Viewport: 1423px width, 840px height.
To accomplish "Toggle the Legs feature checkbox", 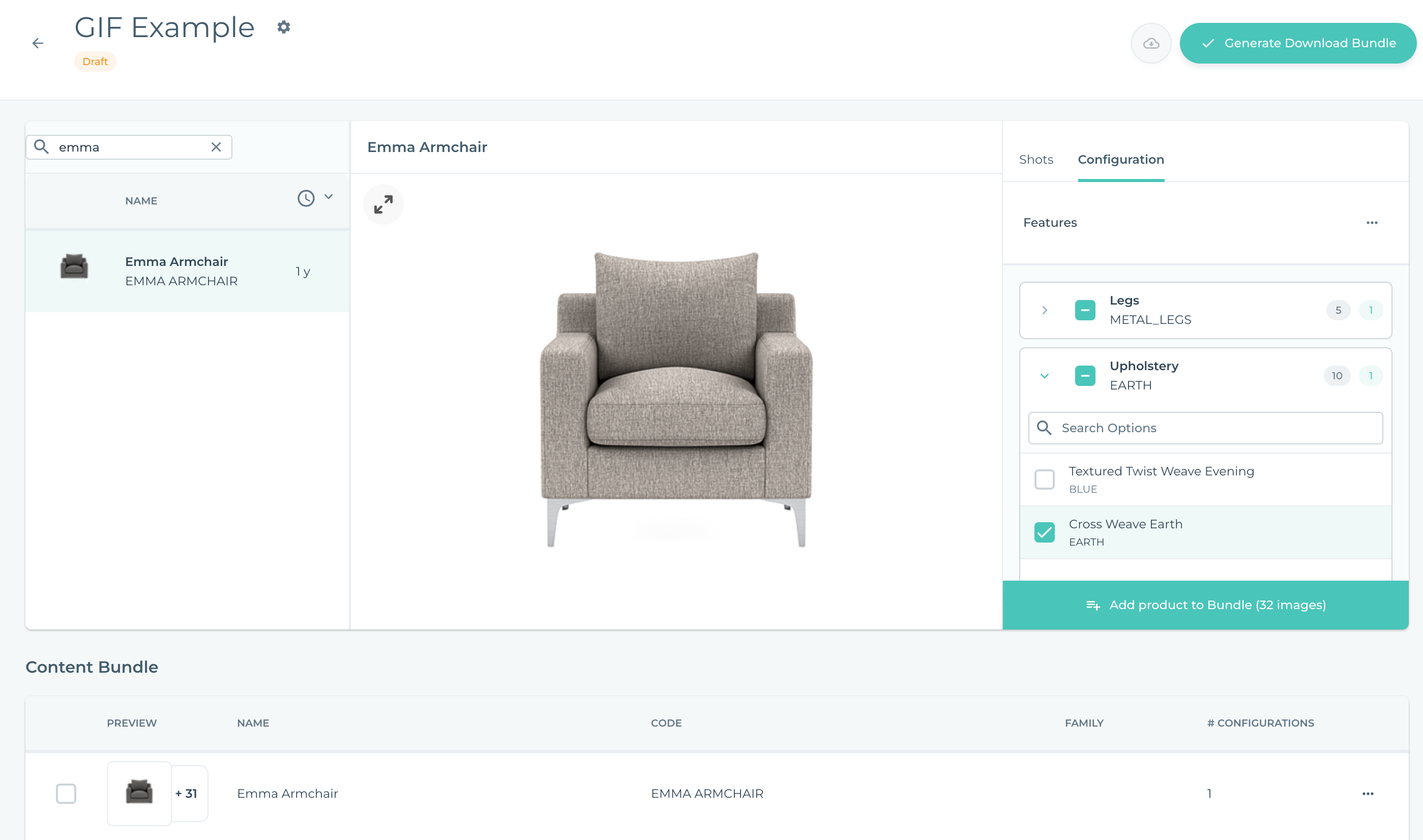I will [x=1084, y=310].
